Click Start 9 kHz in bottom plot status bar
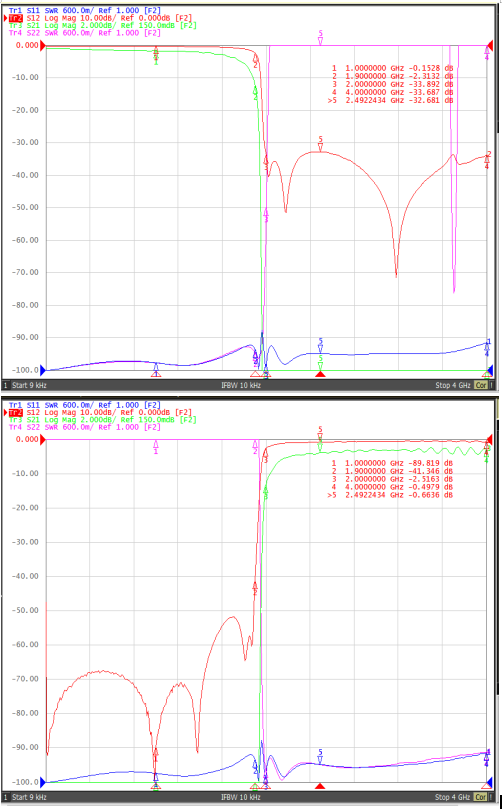 click(x=29, y=797)
